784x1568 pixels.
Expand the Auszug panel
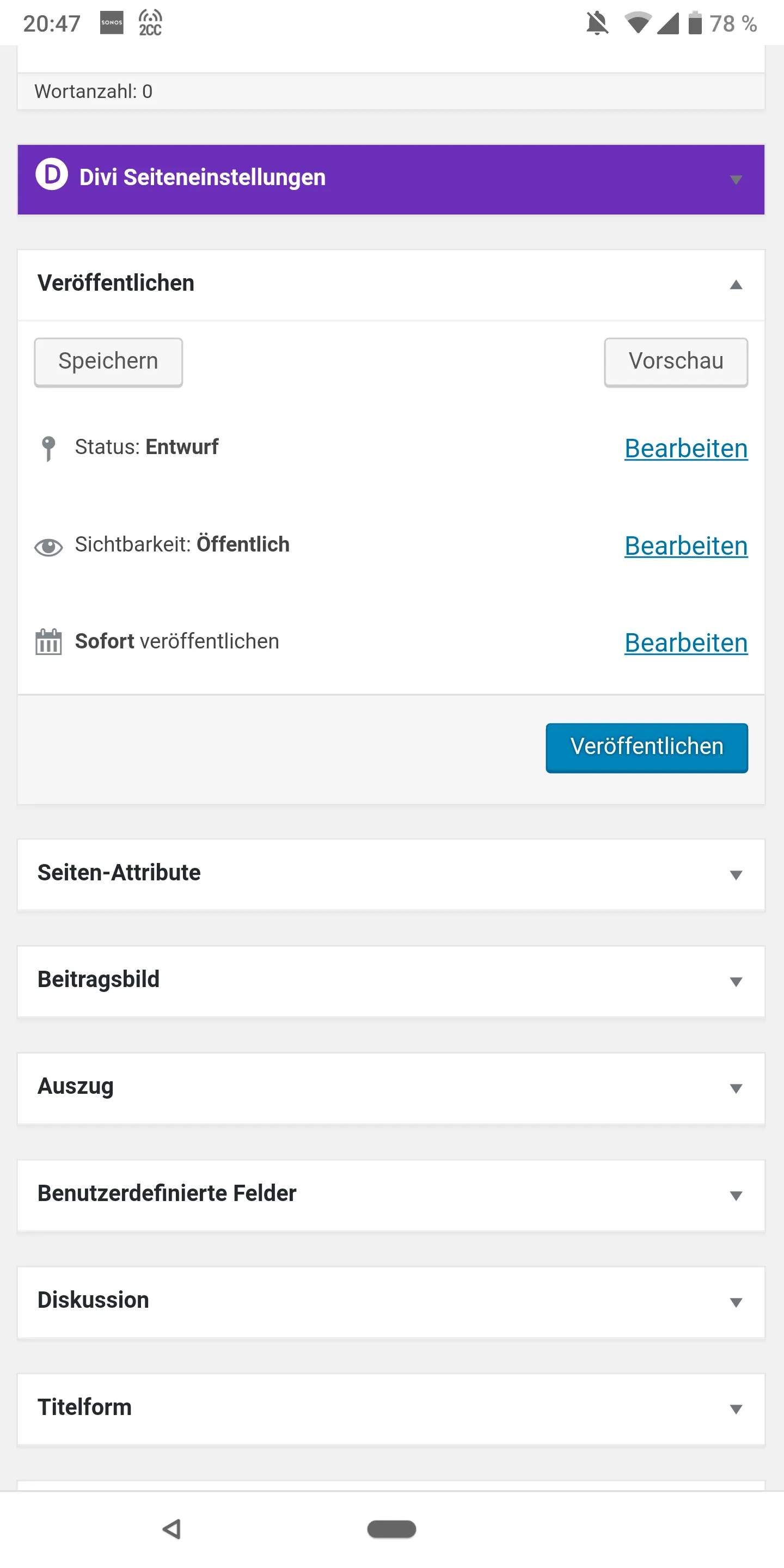tap(391, 1088)
